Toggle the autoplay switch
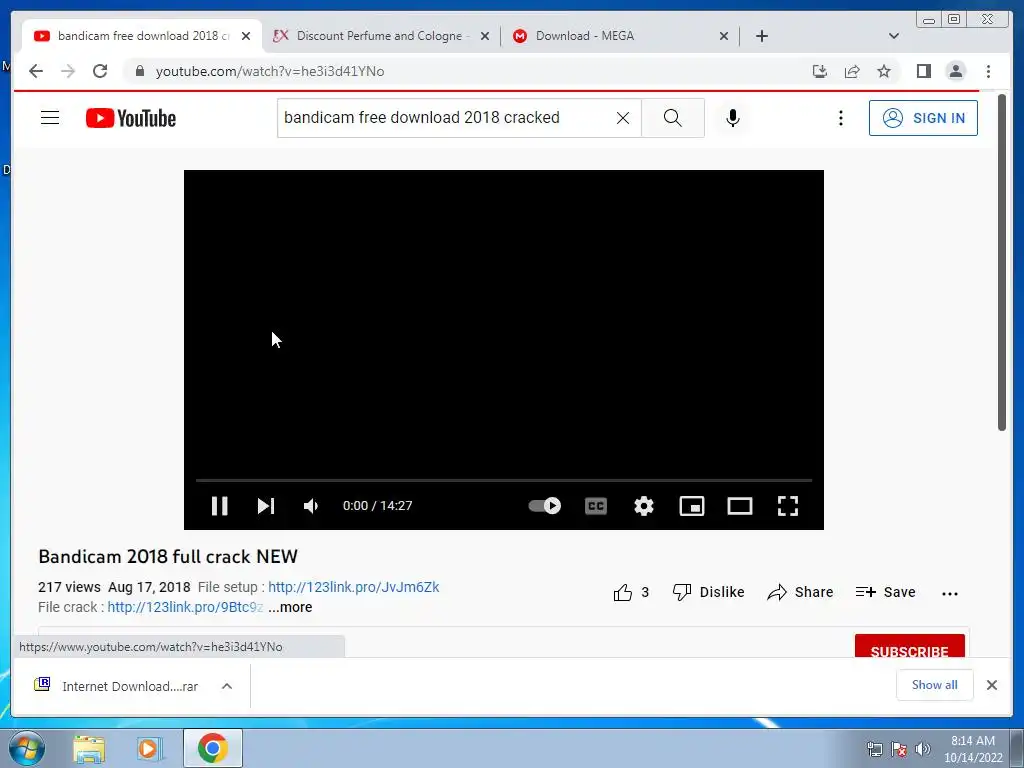1024x768 pixels. (545, 505)
